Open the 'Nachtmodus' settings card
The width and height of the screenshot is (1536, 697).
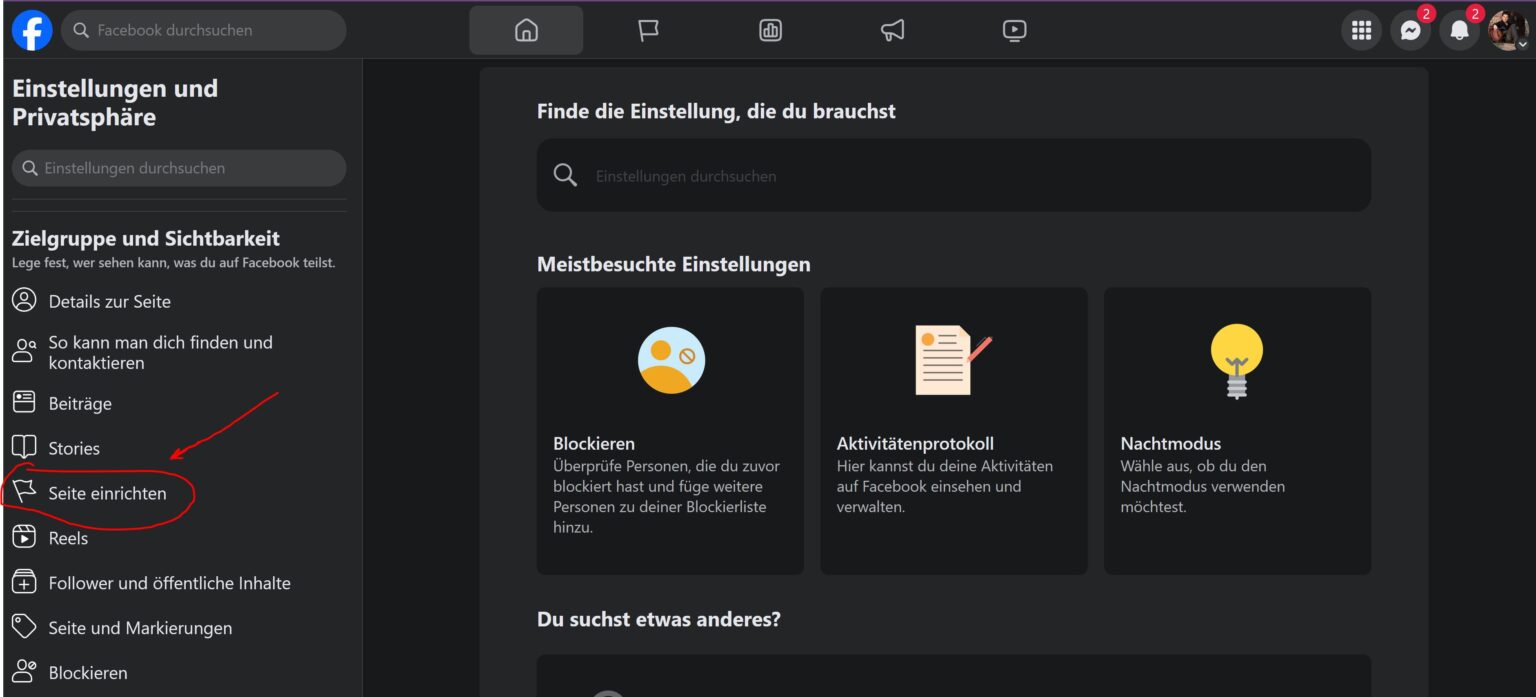point(1237,430)
